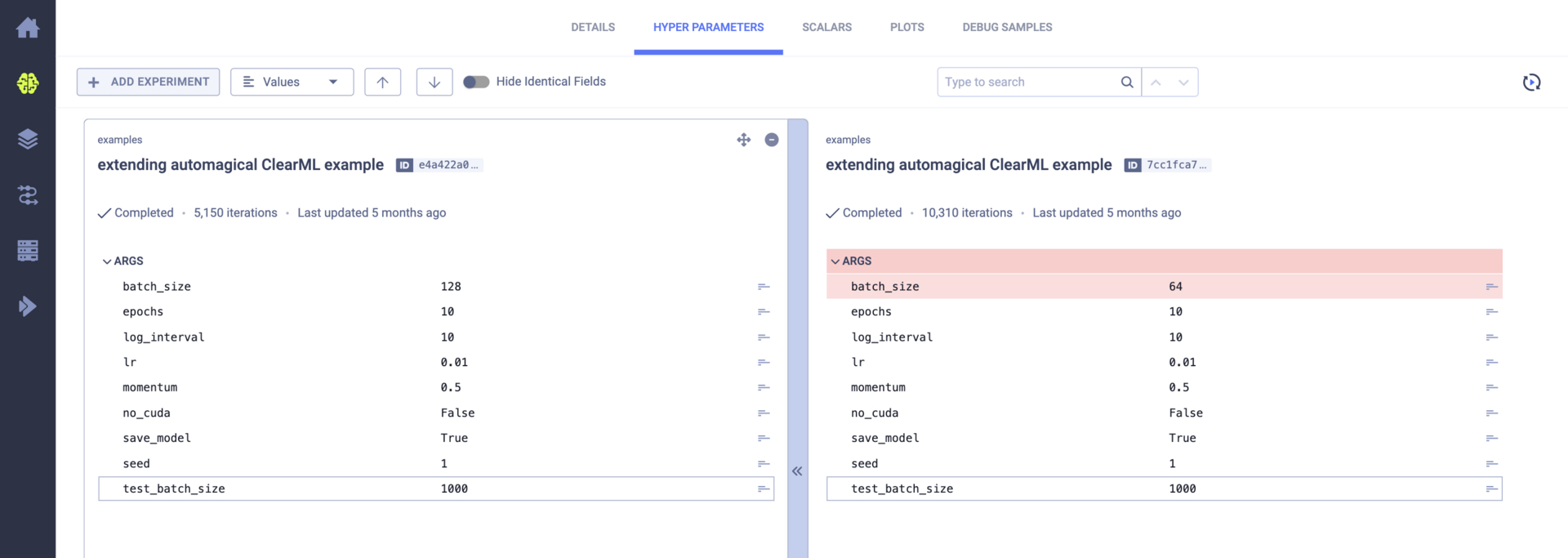Select the HYPER PARAMETERS tab
The image size is (1568, 558).
click(x=708, y=27)
